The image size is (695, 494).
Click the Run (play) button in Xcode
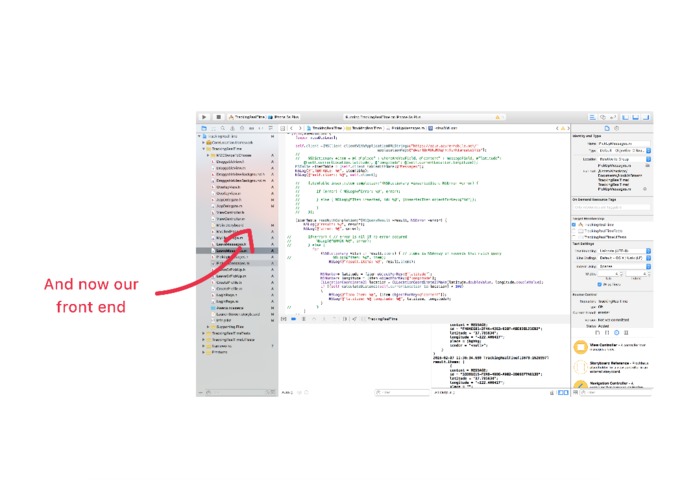point(204,117)
